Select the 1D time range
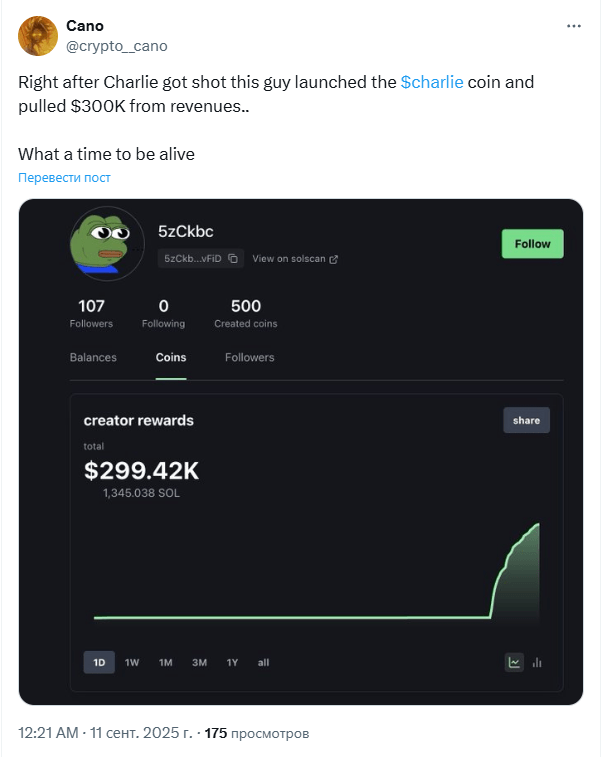The width and height of the screenshot is (601, 757). coord(99,662)
